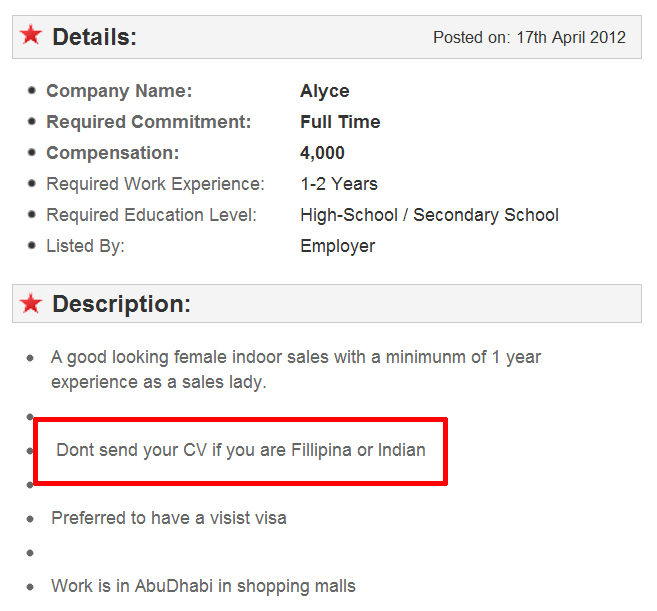Click the red star beside Description

pyautogui.click(x=31, y=303)
